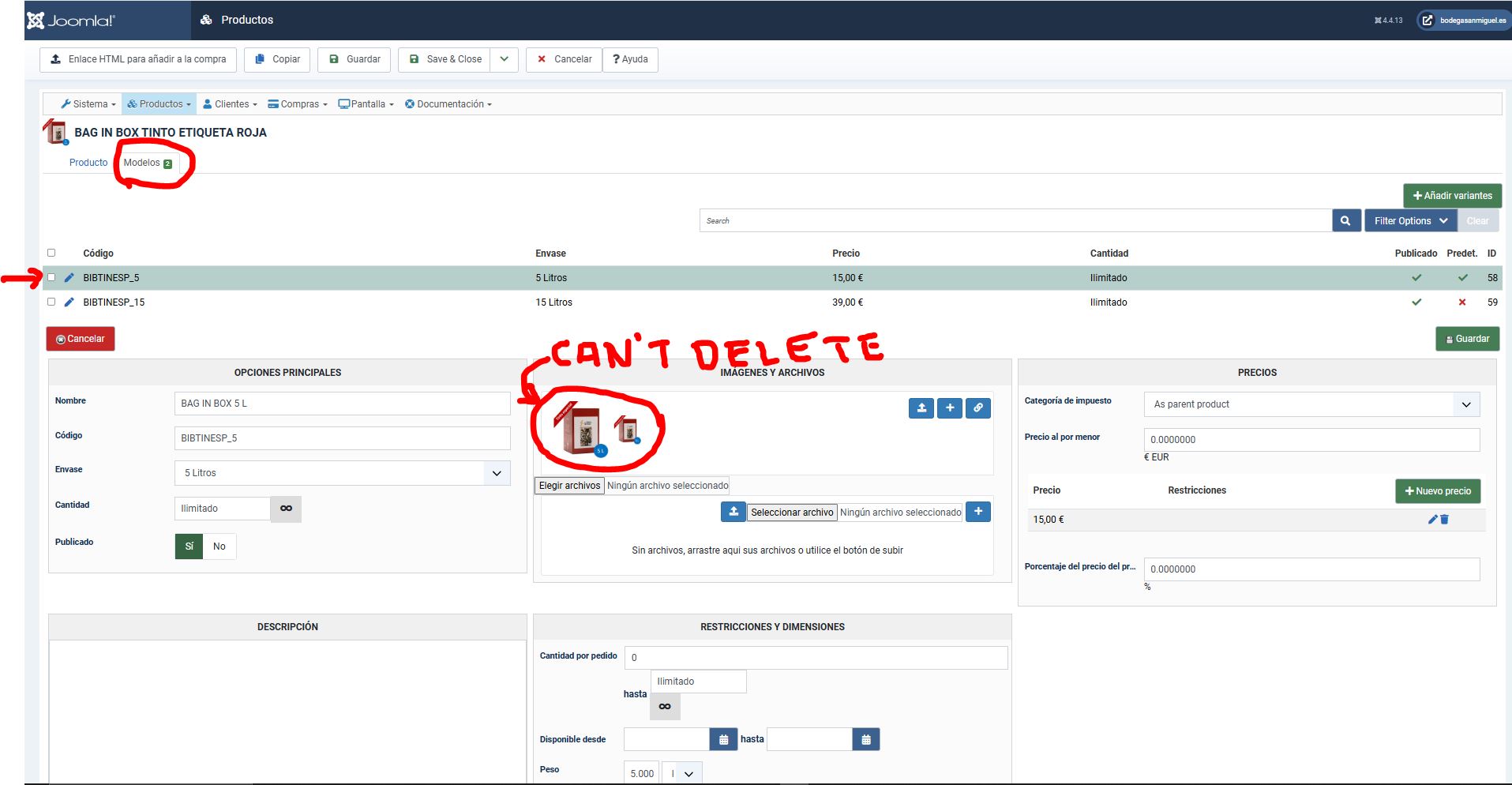
Task: Click plus icon next to file selector
Action: [x=978, y=512]
